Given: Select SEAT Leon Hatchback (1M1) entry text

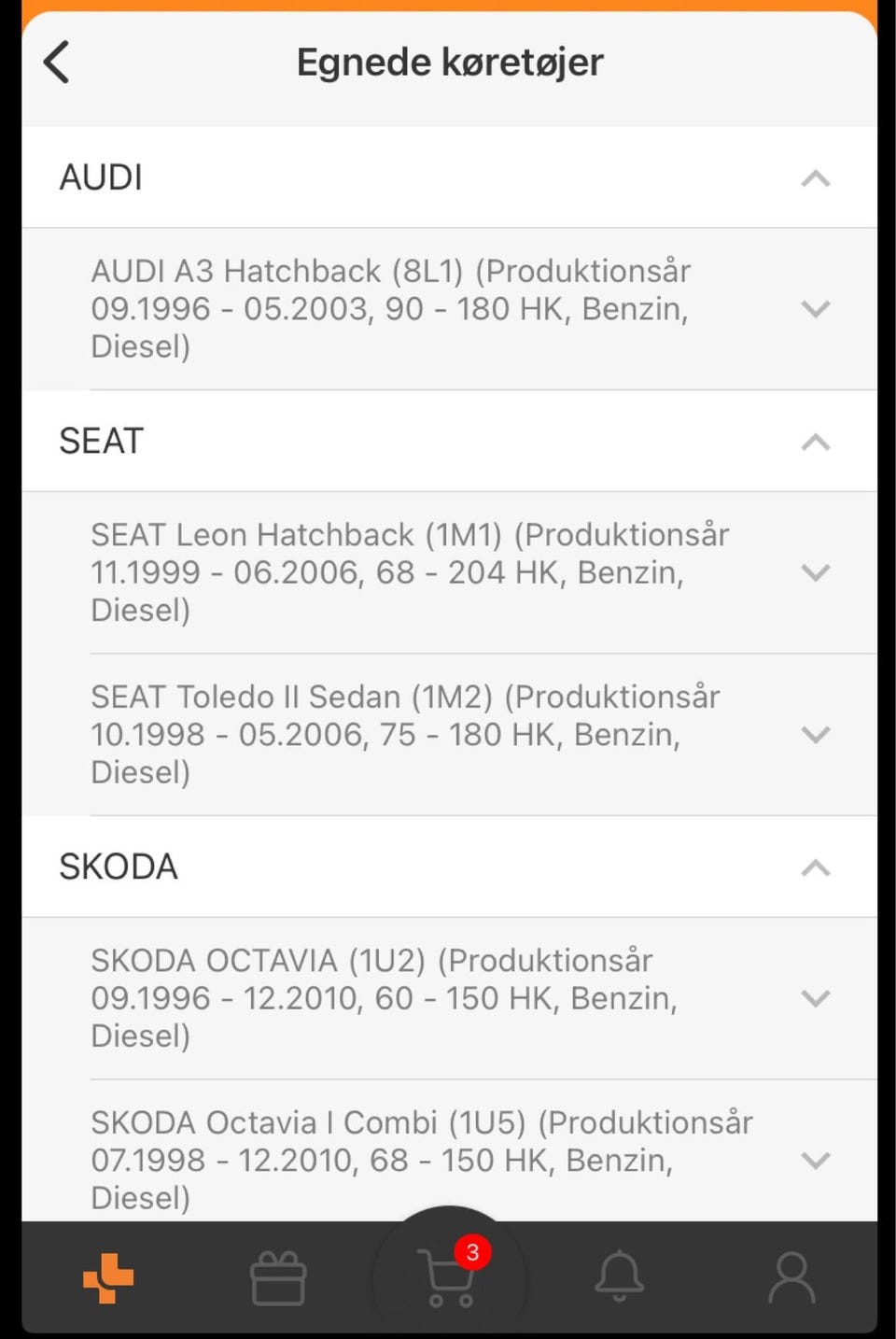Looking at the screenshot, I should [x=409, y=572].
